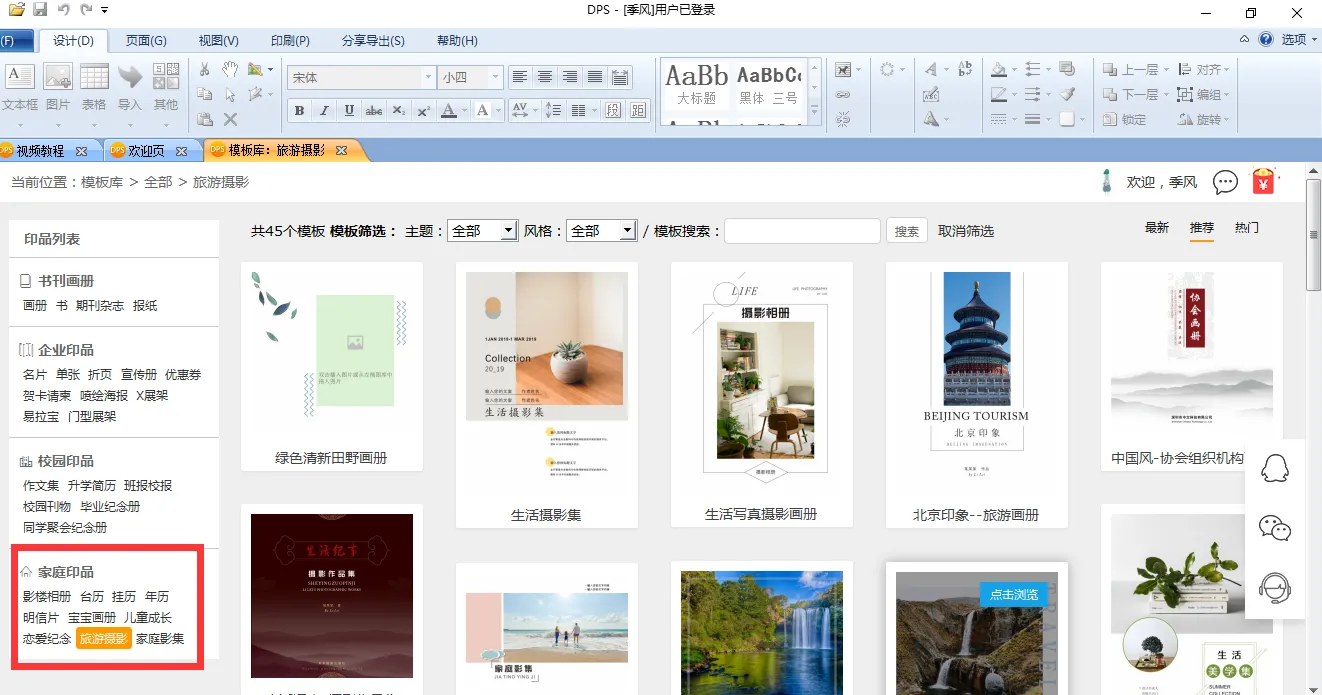
Task: Open the 主题 theme filter dropdown
Action: 482,231
